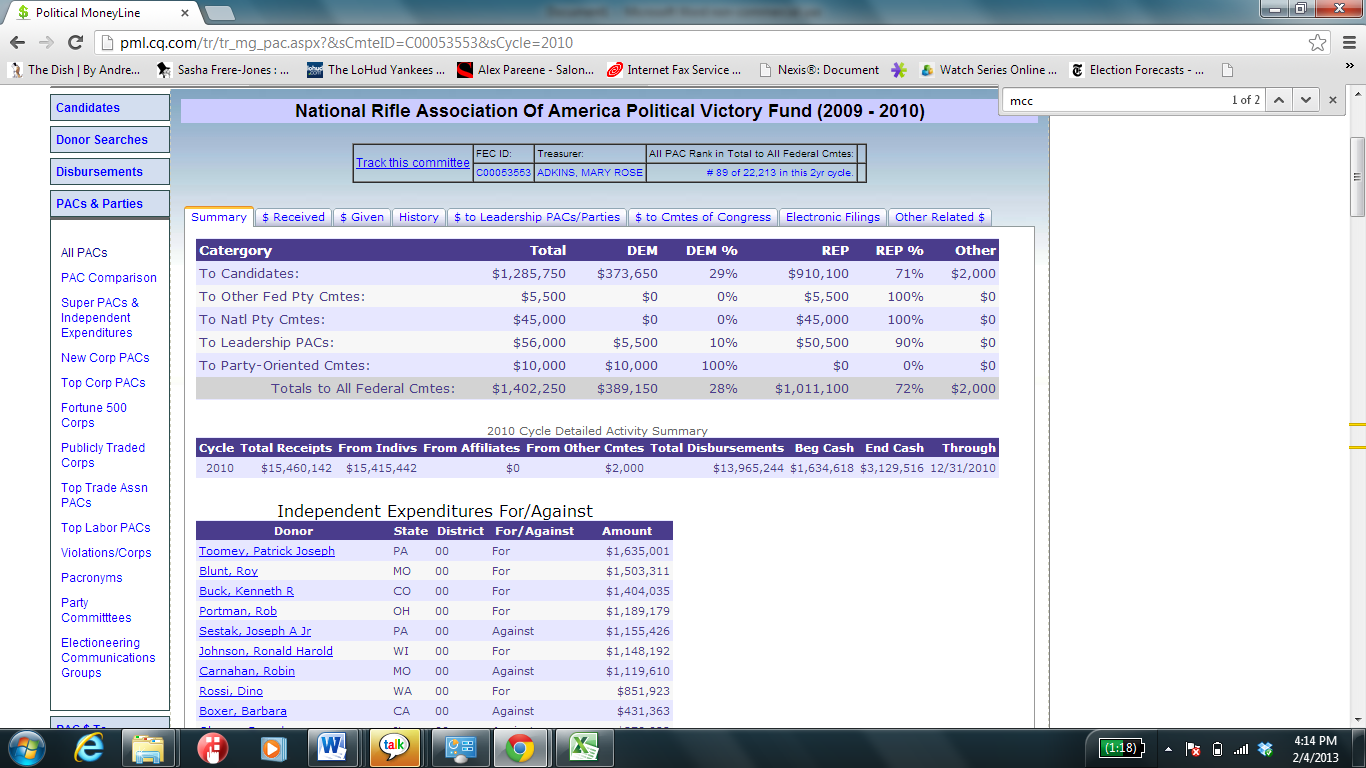Open Top Corp PACs link
Image resolution: width=1366 pixels, height=768 pixels.
(x=103, y=383)
